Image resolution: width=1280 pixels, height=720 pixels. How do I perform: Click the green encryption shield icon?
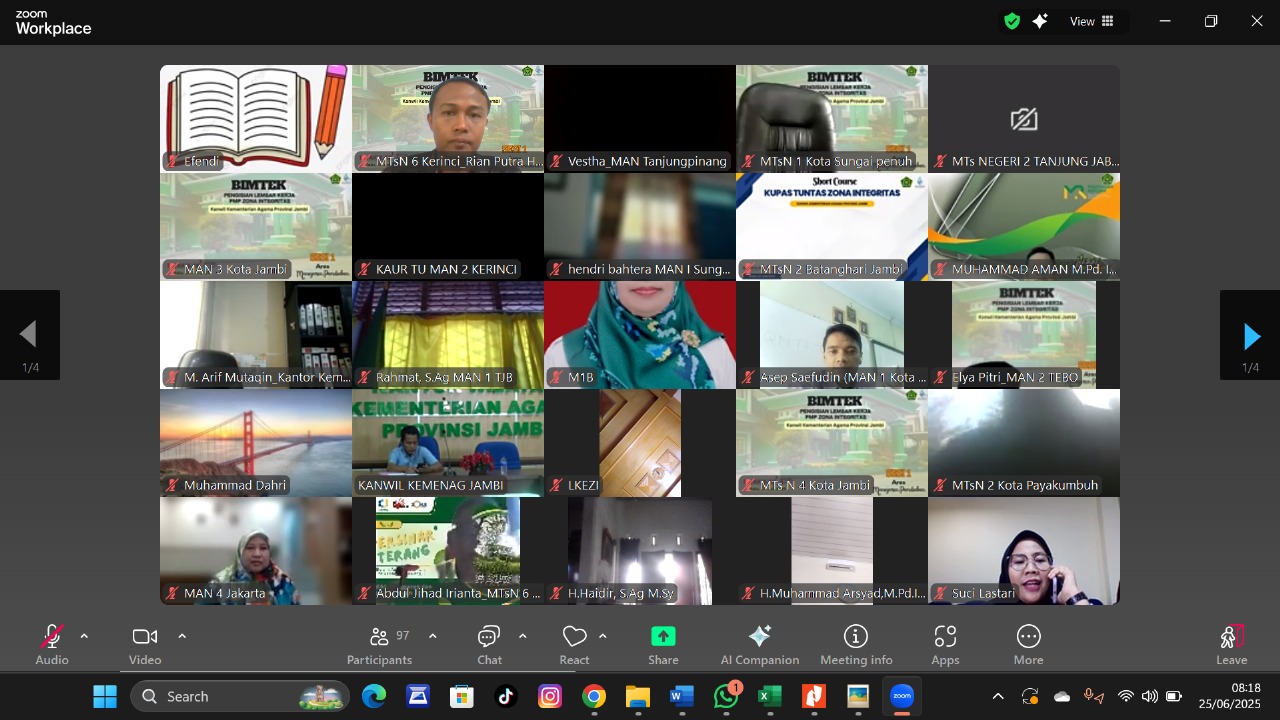pyautogui.click(x=1012, y=21)
